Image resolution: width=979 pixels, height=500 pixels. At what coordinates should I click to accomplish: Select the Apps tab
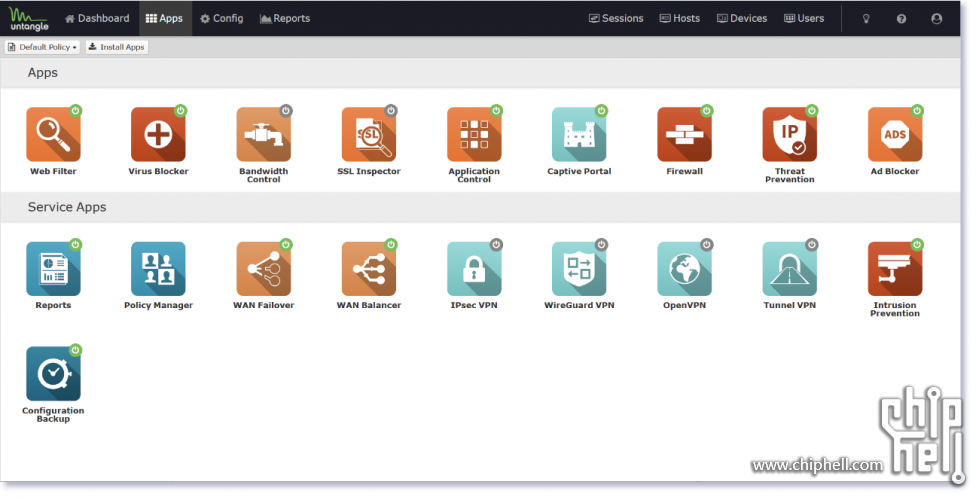(x=165, y=19)
